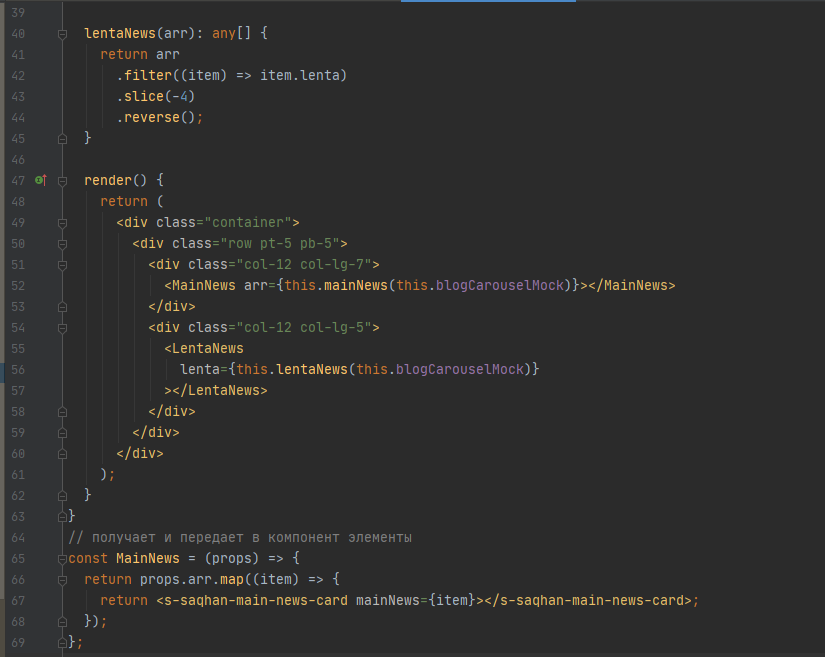Click the closing </MainNews> tag
Viewport: 825px width, 657px height.
[632, 286]
